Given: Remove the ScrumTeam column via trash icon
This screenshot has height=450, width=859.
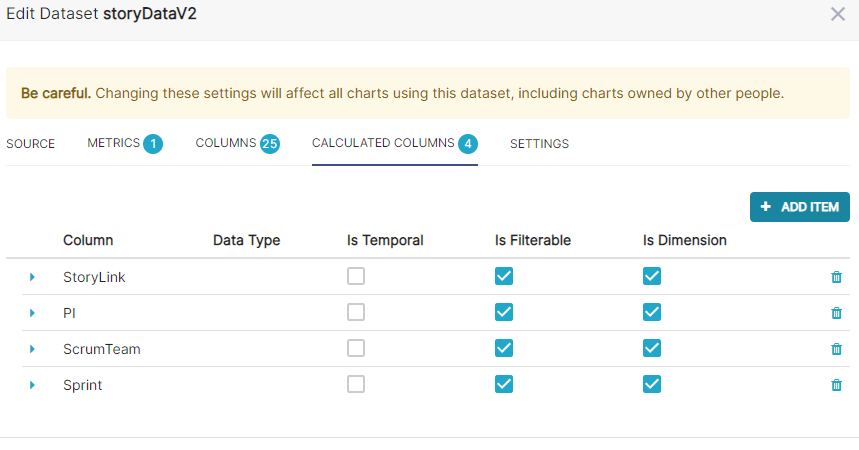Looking at the screenshot, I should [837, 349].
